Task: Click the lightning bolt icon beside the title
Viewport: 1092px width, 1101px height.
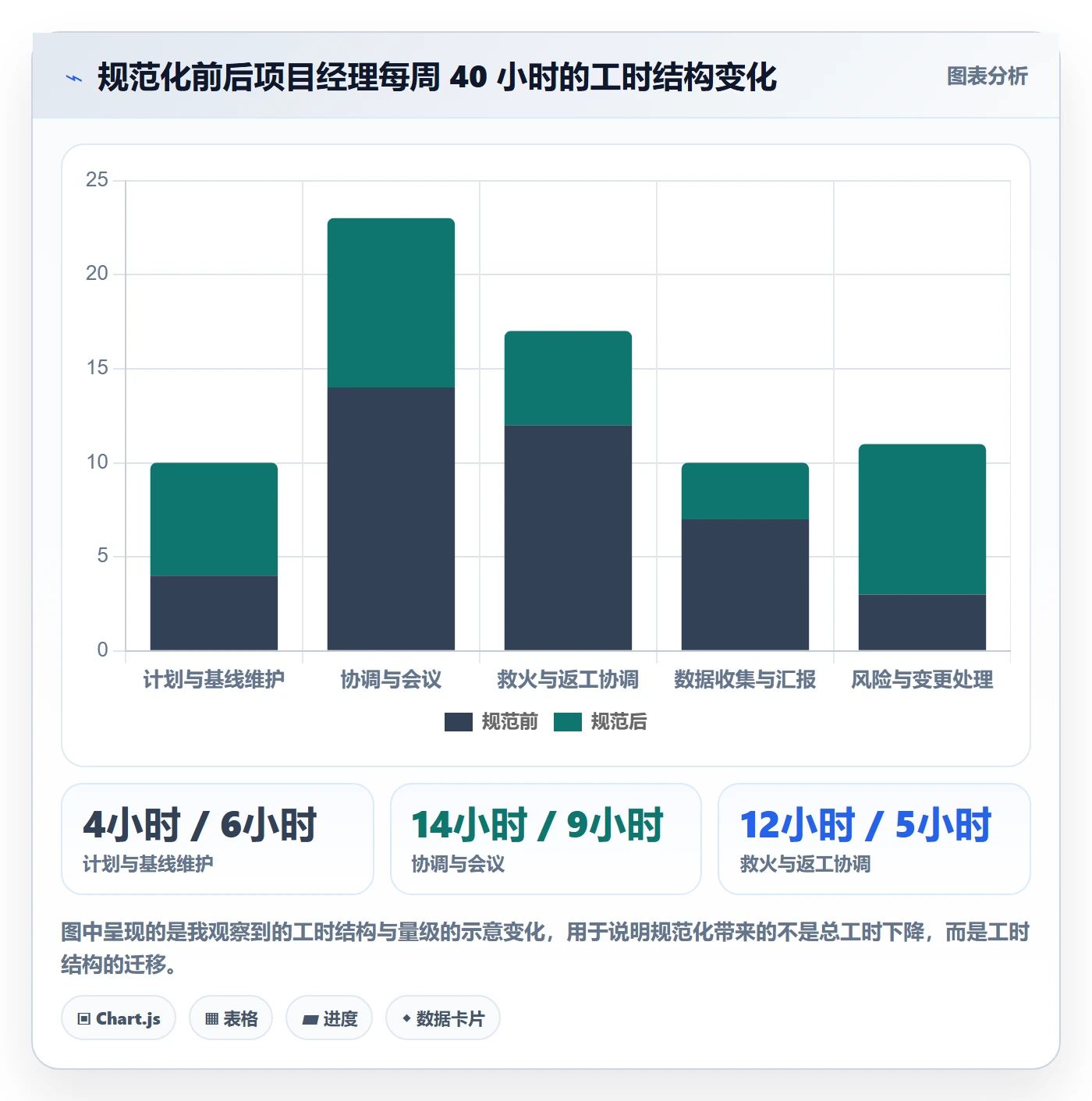Action: pyautogui.click(x=74, y=78)
